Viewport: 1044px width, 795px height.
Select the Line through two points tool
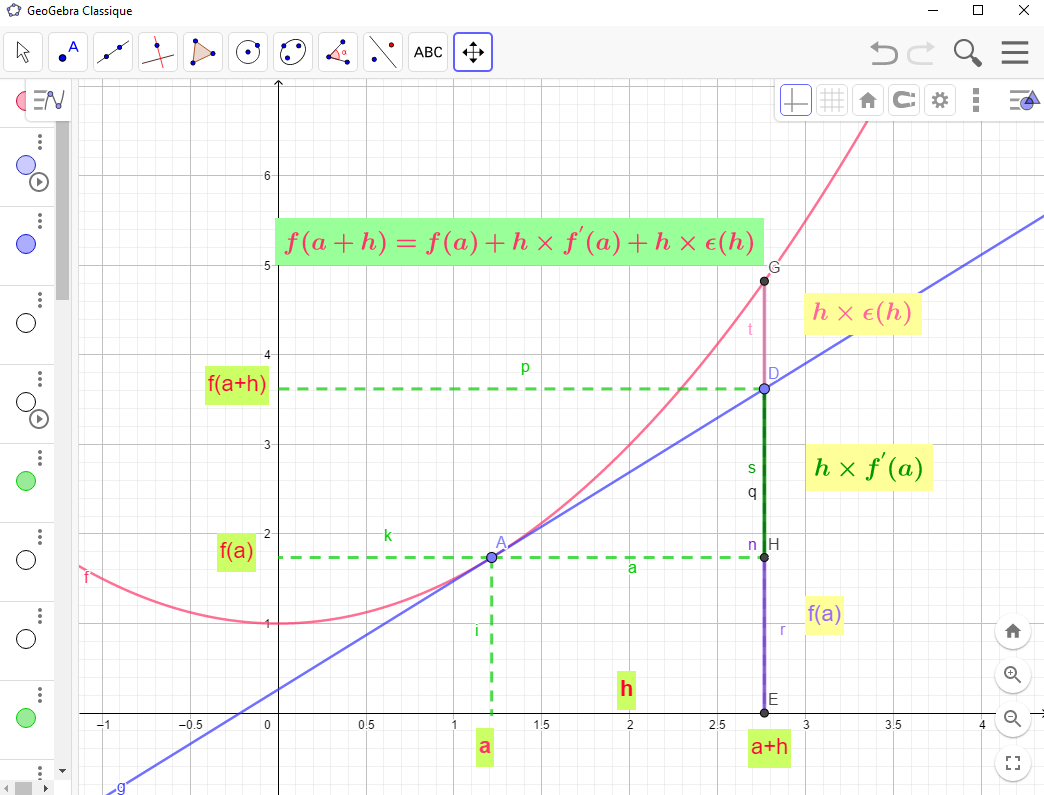[x=113, y=52]
